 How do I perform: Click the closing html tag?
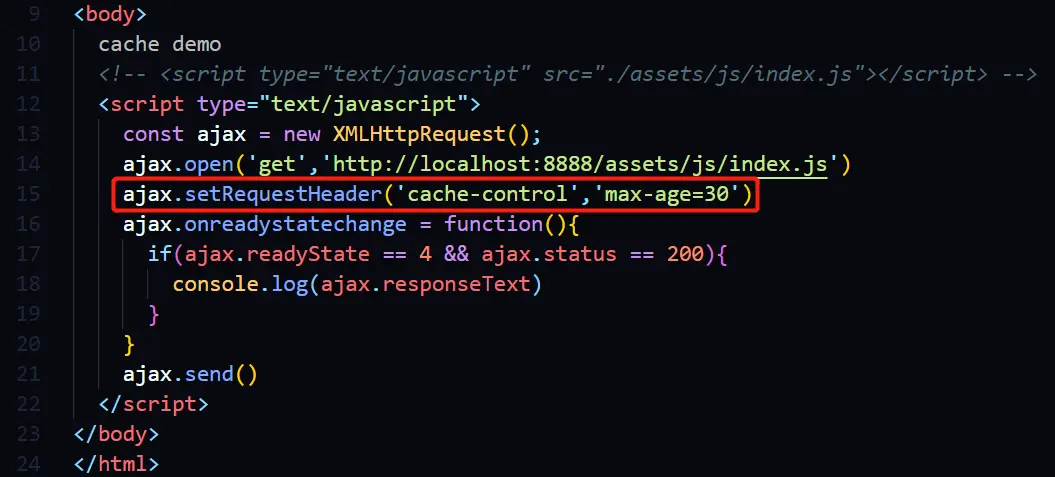pos(116,464)
